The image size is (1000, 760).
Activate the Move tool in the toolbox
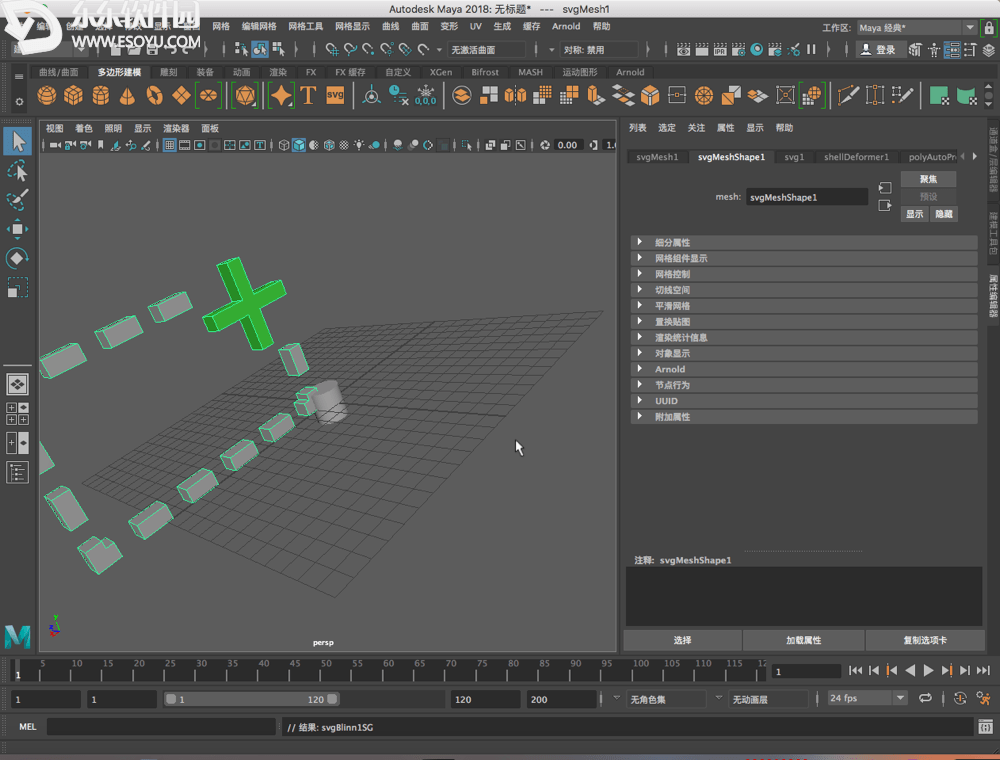18,229
